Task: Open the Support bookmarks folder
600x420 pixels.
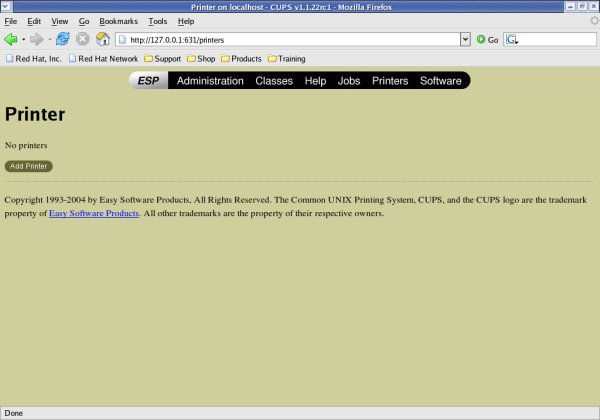Action: pos(162,59)
